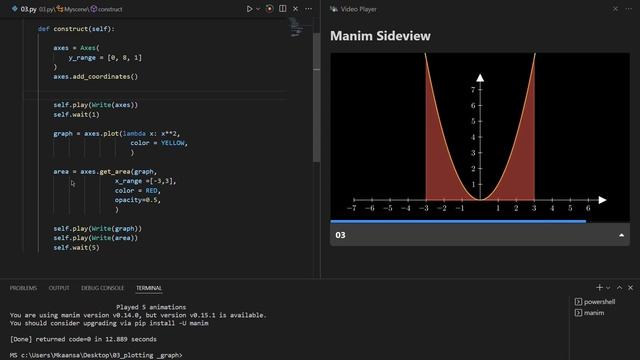Image resolution: width=640 pixels, height=360 pixels.
Task: Select the powershell terminal instance
Action: [595, 302]
